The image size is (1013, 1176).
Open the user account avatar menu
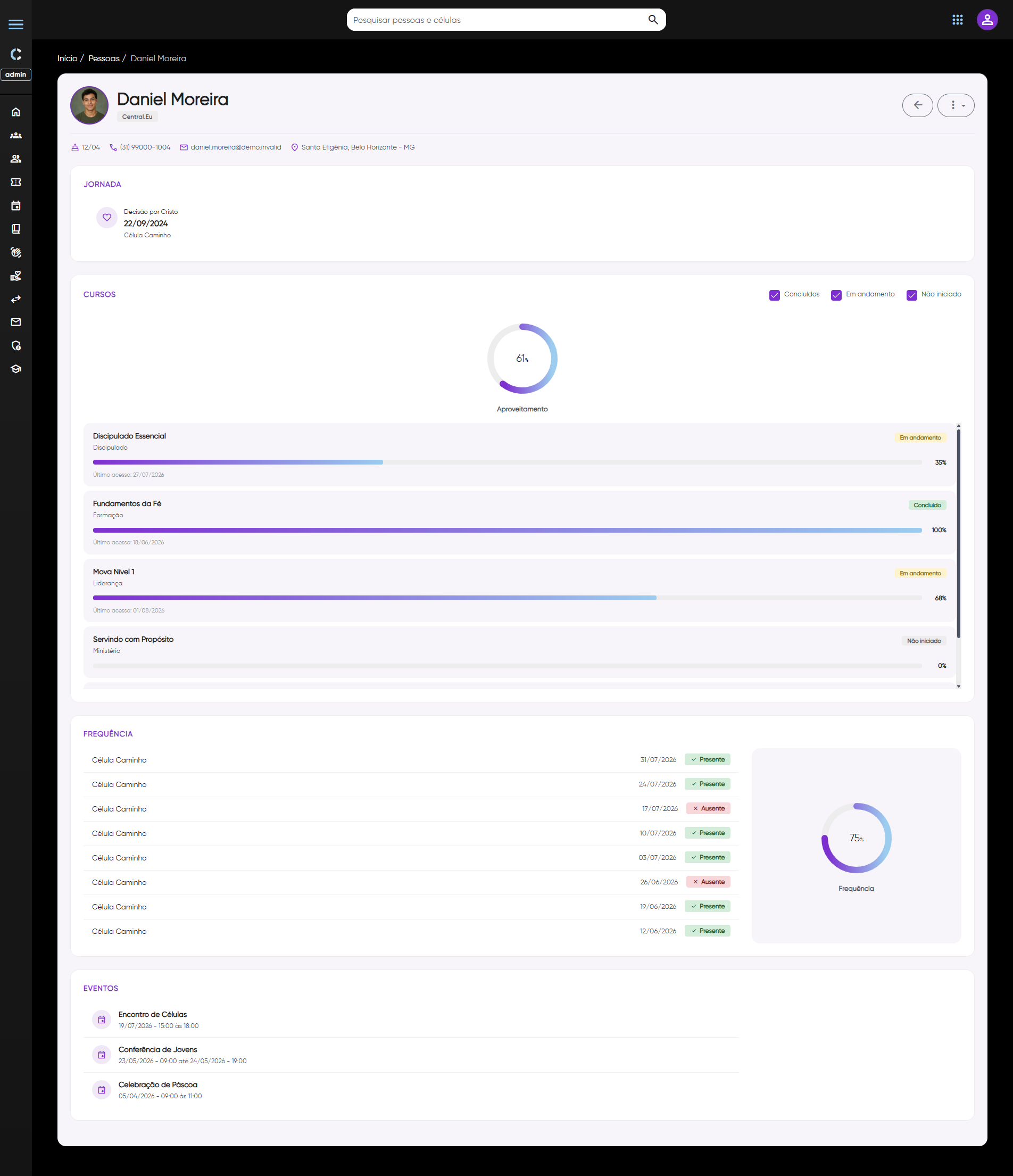[987, 20]
